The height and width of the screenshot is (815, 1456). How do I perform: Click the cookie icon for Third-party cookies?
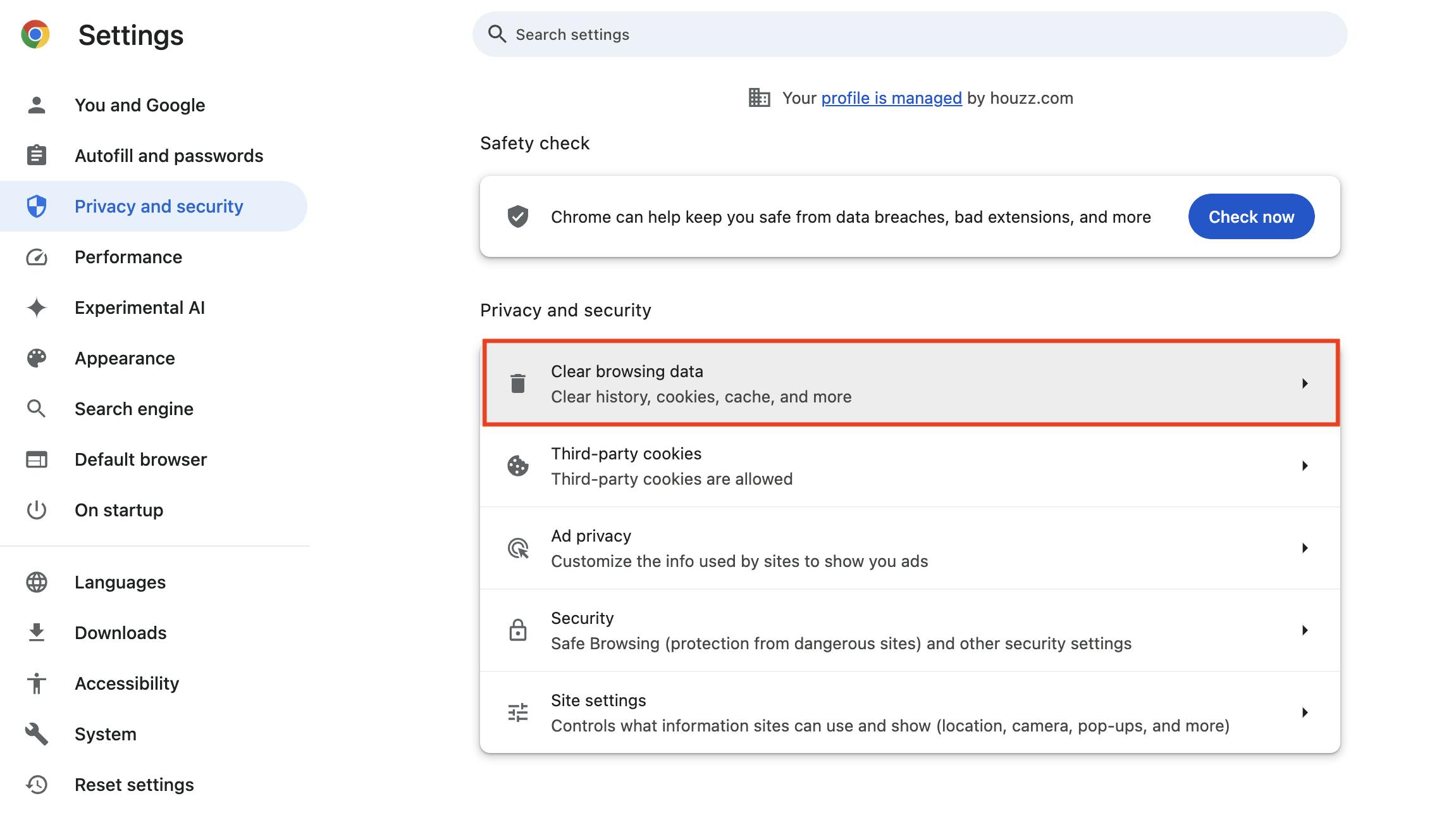click(x=518, y=466)
